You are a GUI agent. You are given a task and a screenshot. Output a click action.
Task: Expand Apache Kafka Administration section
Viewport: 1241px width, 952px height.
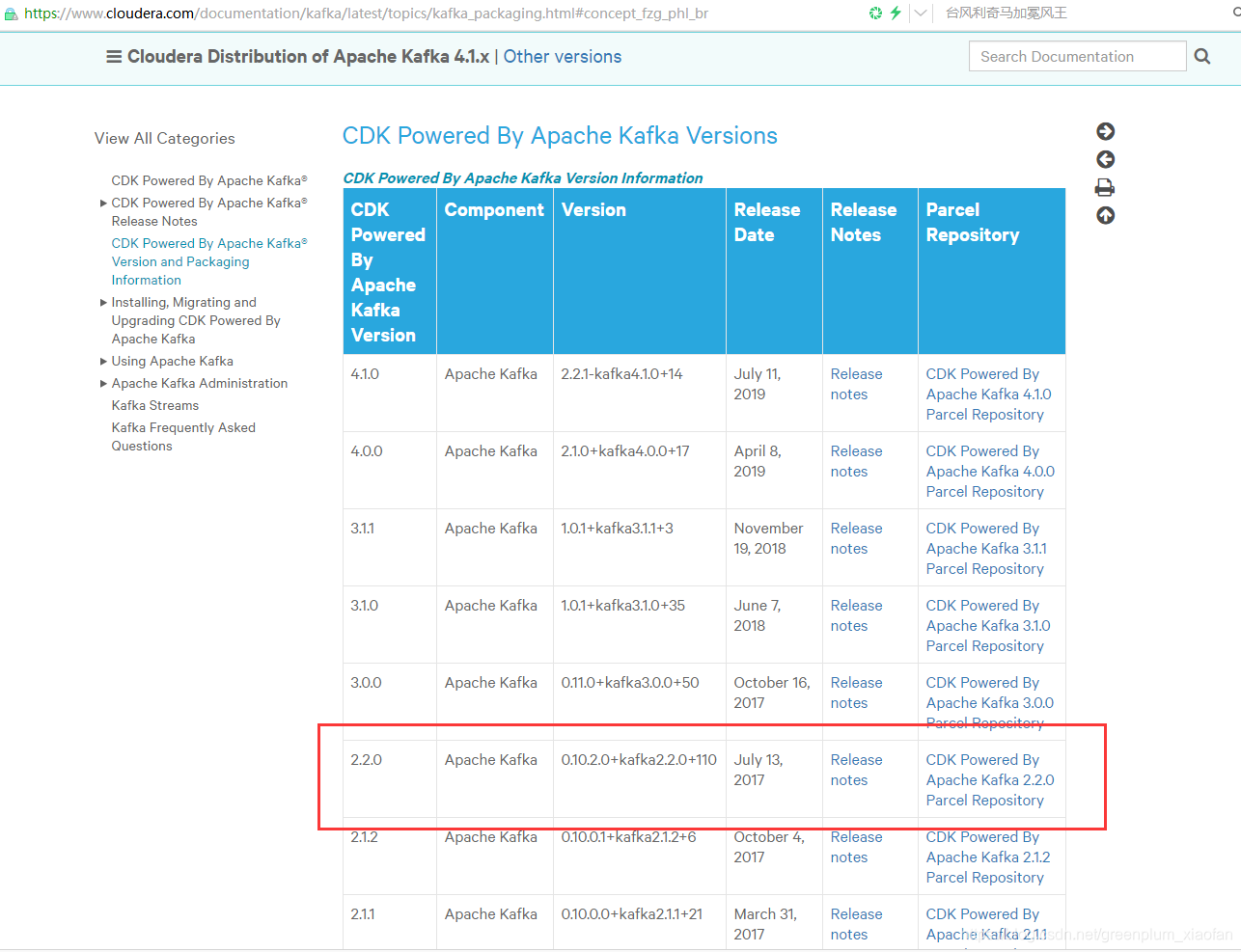[x=199, y=383]
